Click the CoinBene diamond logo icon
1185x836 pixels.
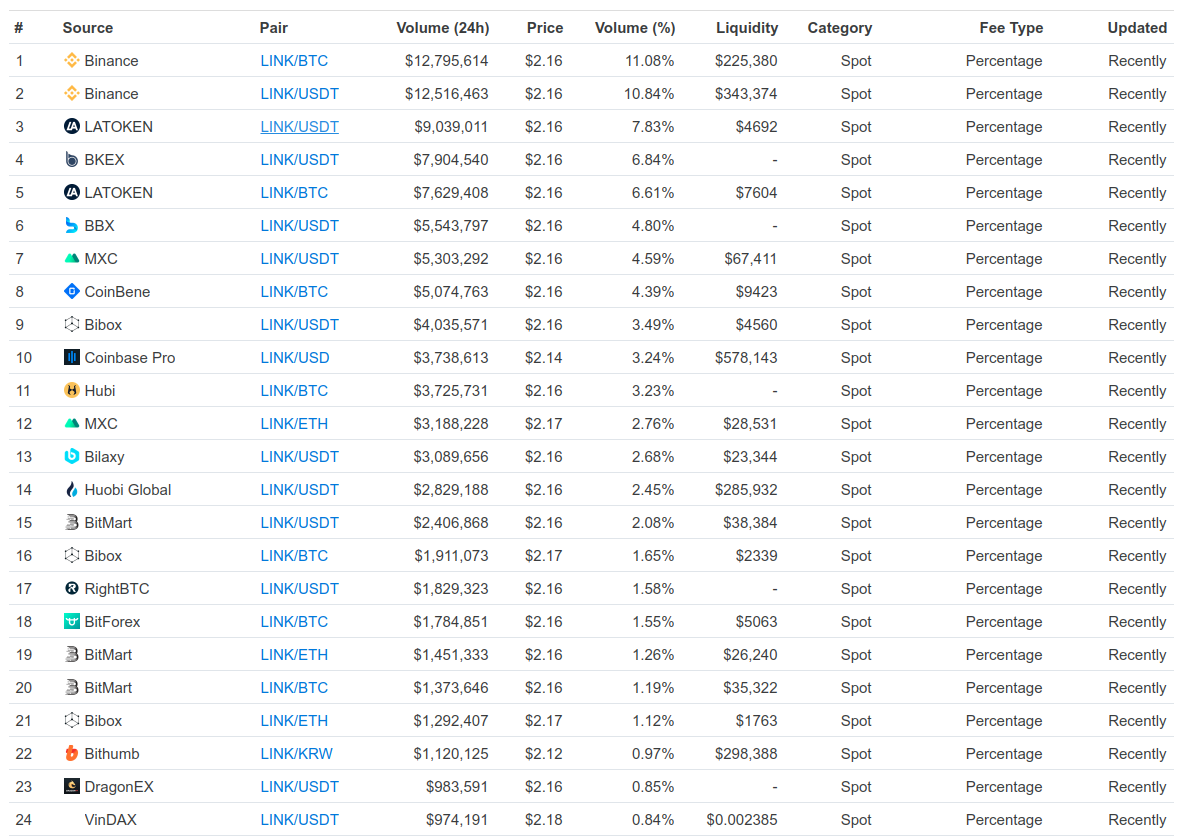(72, 291)
